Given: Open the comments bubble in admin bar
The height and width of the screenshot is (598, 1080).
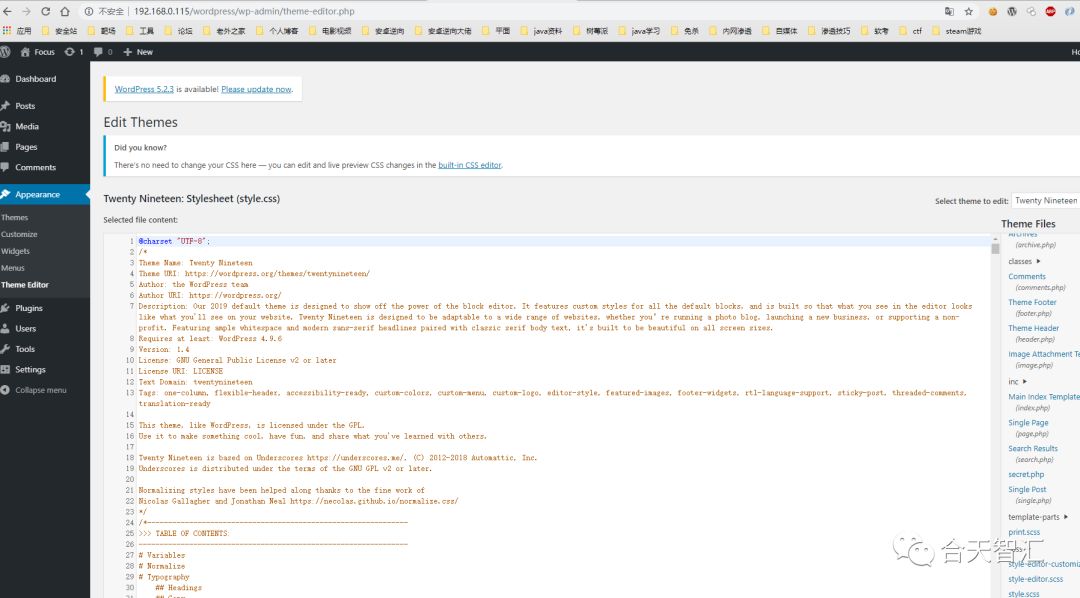Looking at the screenshot, I should [103, 52].
